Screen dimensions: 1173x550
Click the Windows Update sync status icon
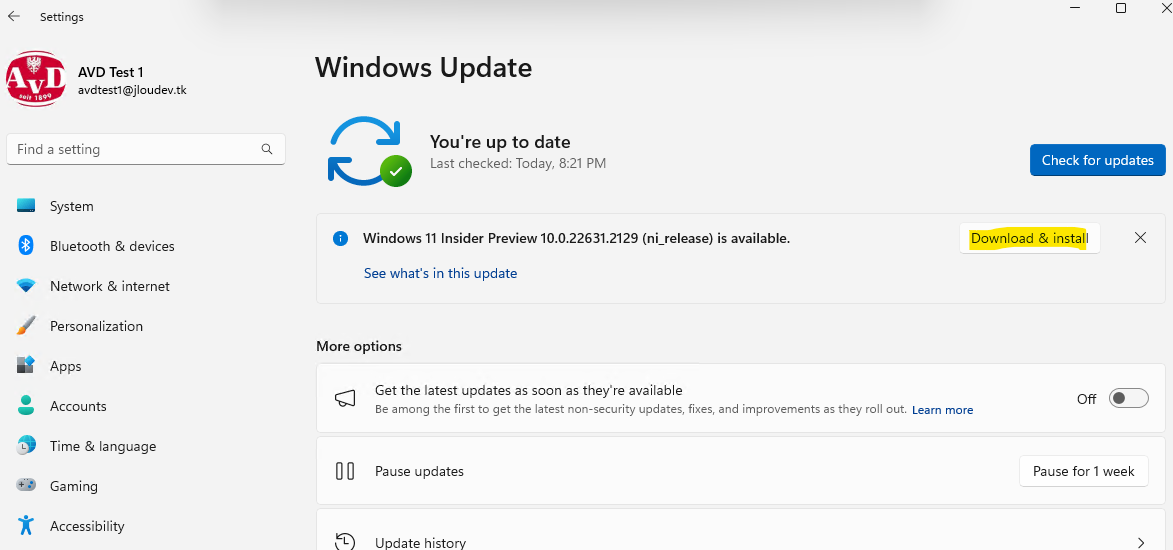pos(369,151)
